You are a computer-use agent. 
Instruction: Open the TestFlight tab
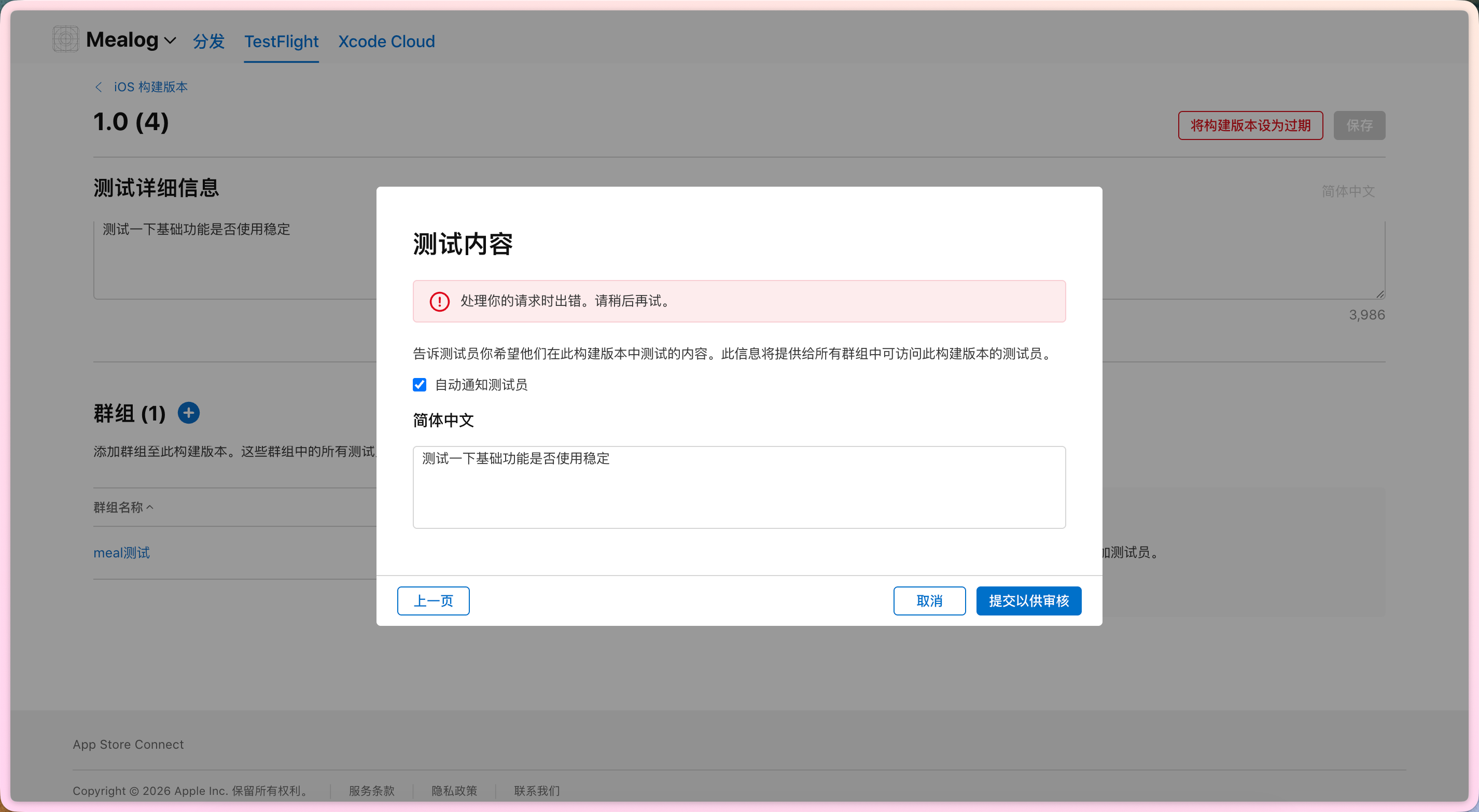click(x=281, y=41)
